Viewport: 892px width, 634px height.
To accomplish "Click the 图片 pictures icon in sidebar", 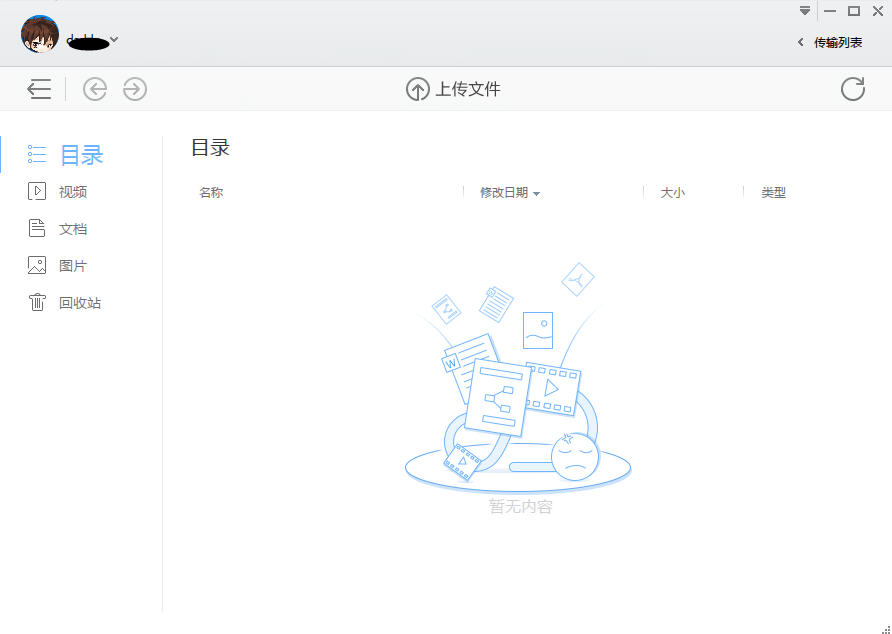I will [37, 265].
